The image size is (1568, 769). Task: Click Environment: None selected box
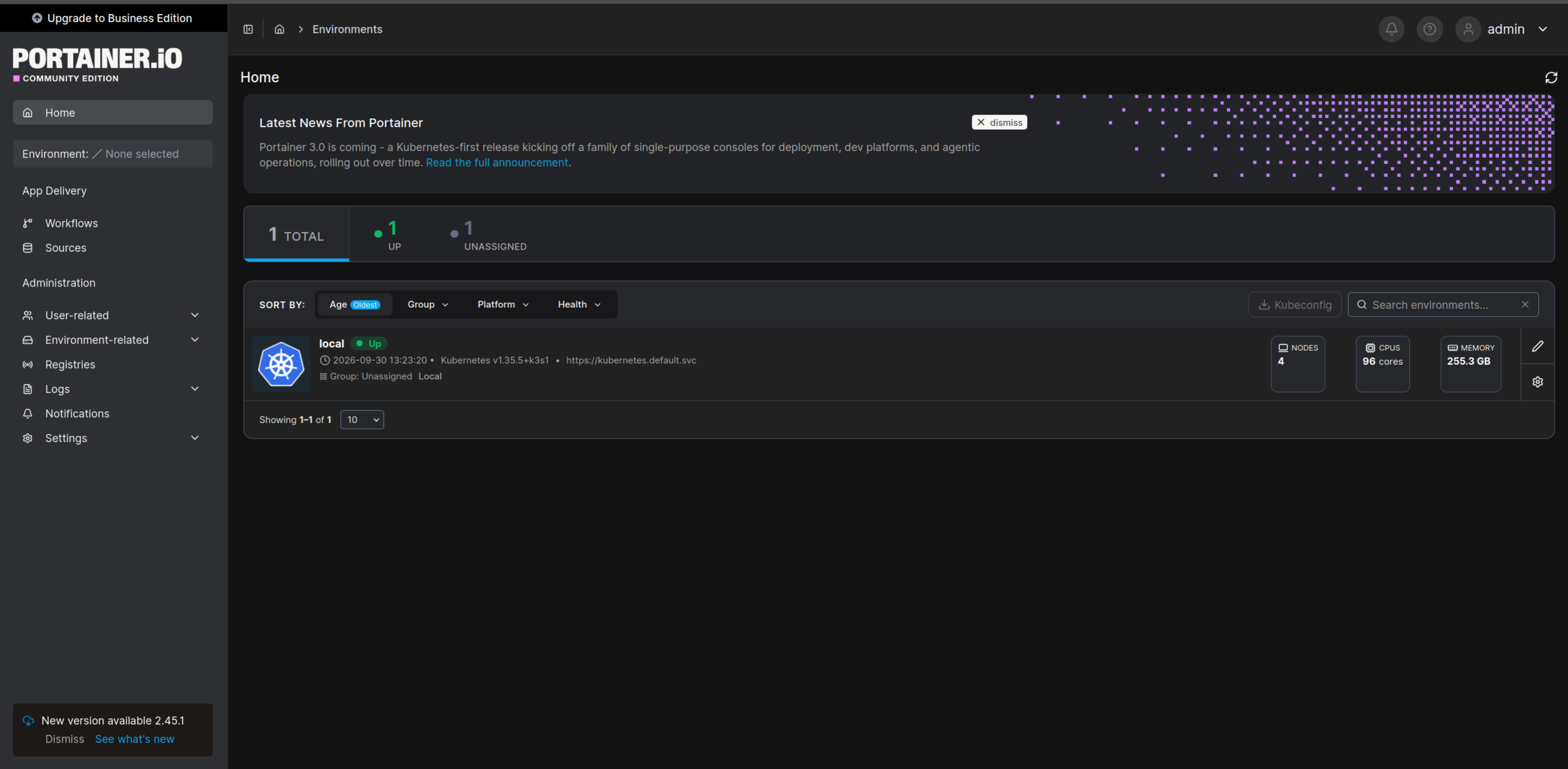(112, 154)
